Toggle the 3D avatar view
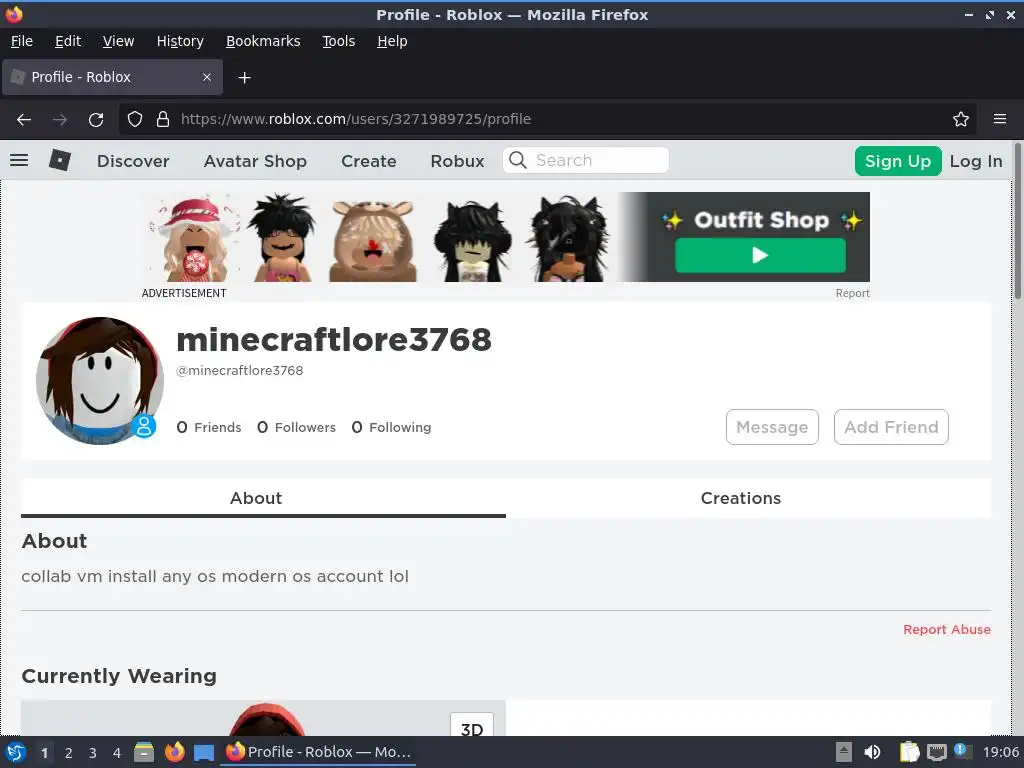Viewport: 1024px width, 768px height. [x=472, y=725]
